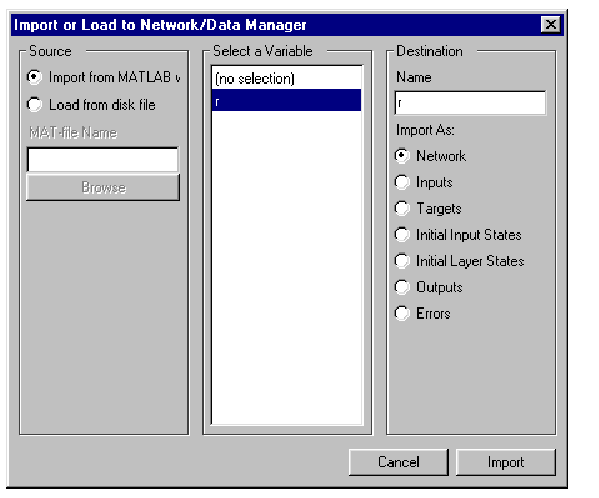
Task: Click empty area of variable list
Action: 286,267
